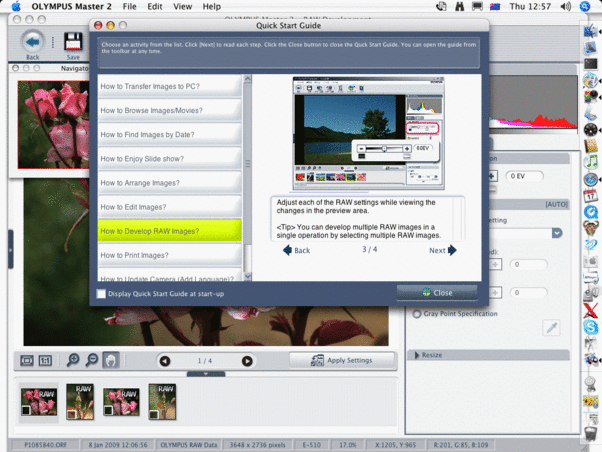Tick the checkbox on first RAW thumbnail
Viewport: 602px width, 452px height.
24,409
